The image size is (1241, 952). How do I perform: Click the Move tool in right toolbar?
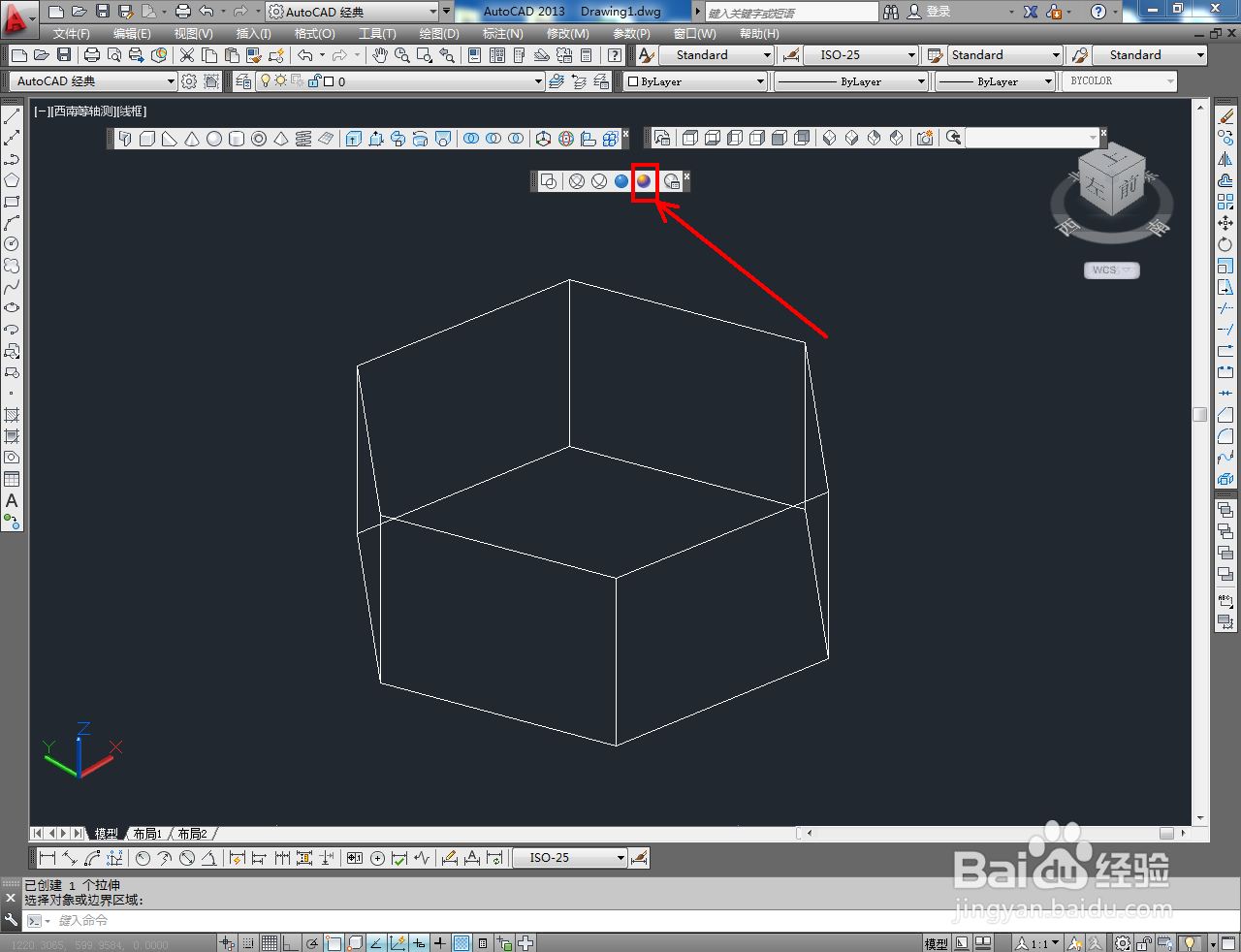click(x=1225, y=223)
